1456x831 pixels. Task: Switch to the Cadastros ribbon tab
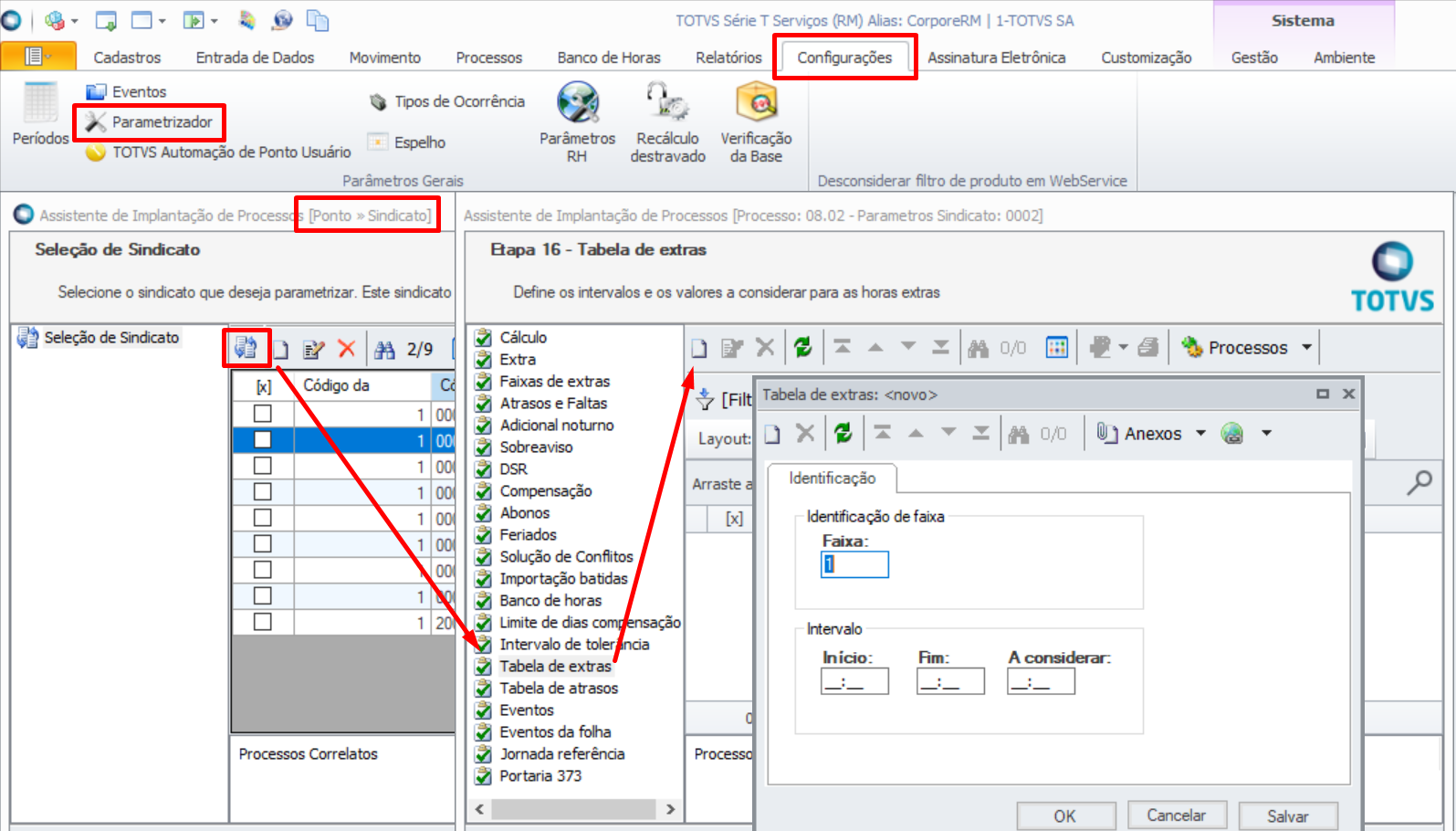[x=127, y=57]
